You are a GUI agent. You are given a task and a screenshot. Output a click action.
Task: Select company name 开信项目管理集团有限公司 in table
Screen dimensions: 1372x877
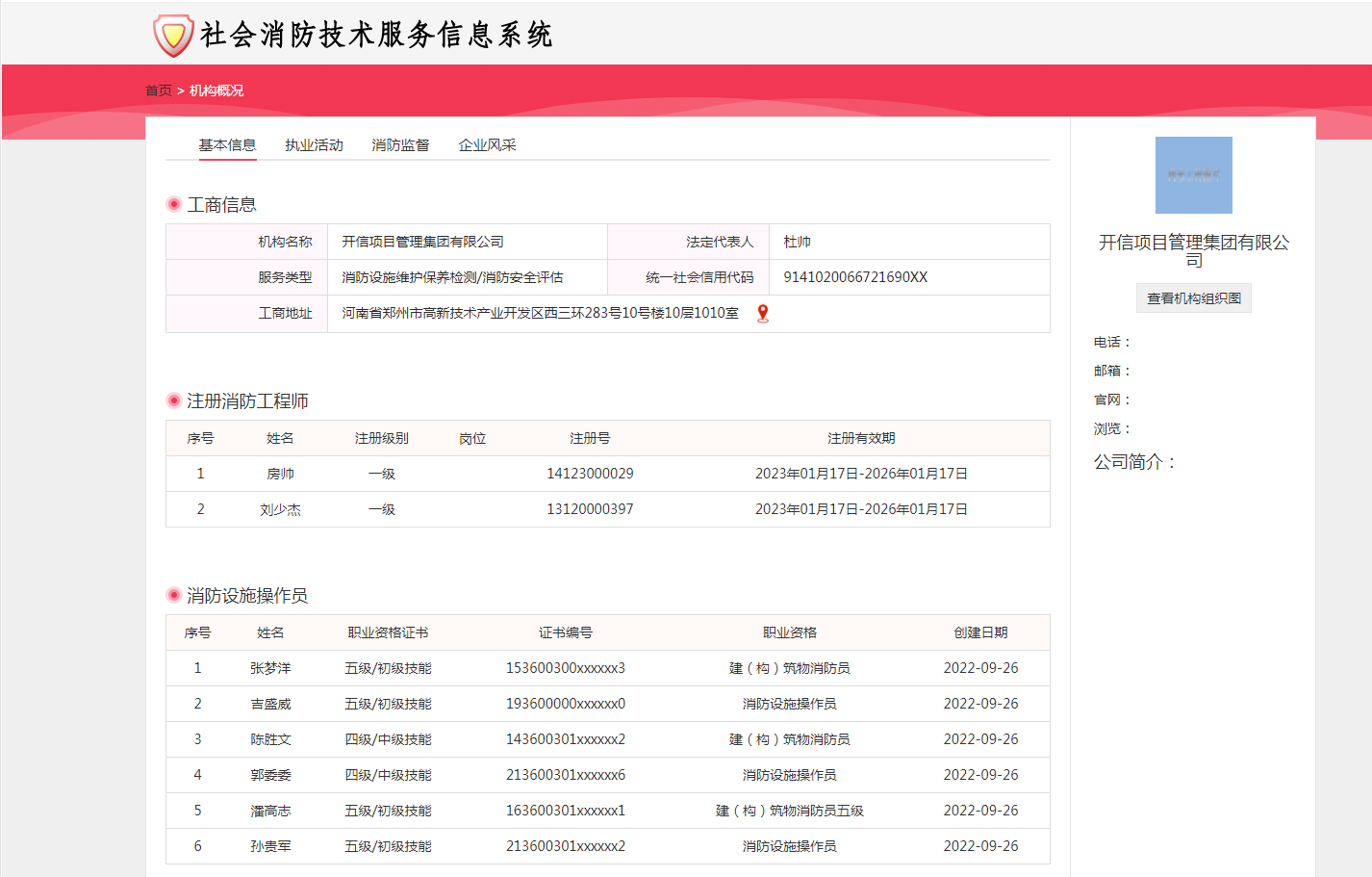tap(422, 242)
